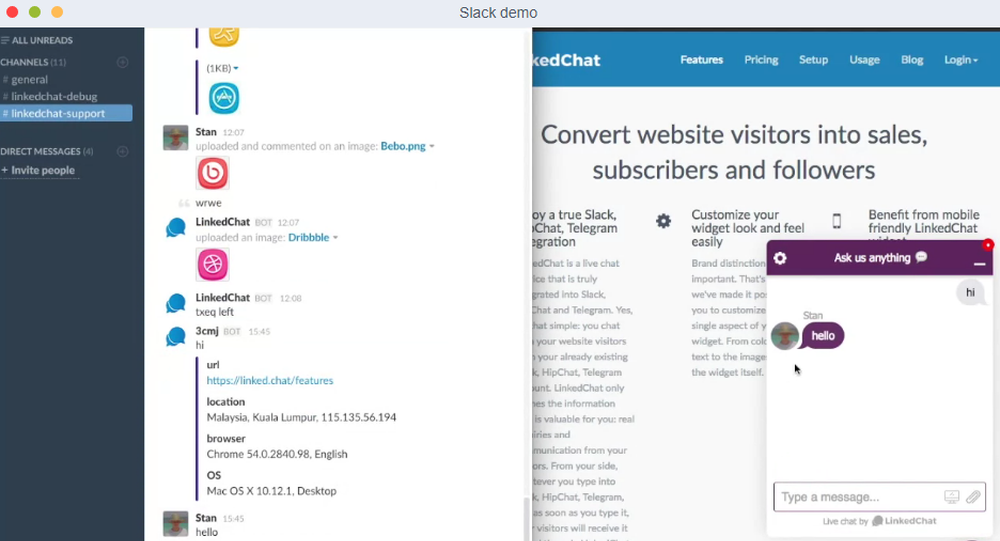Click the mobile phone icon on webpage

tap(837, 221)
